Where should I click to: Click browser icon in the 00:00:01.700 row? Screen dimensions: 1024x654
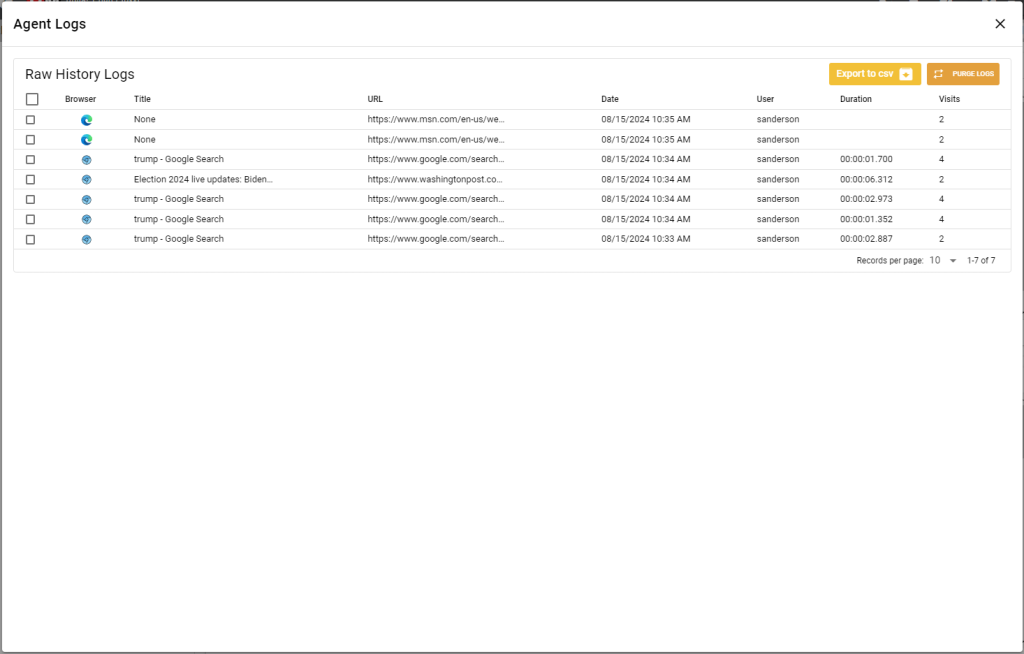coord(86,159)
